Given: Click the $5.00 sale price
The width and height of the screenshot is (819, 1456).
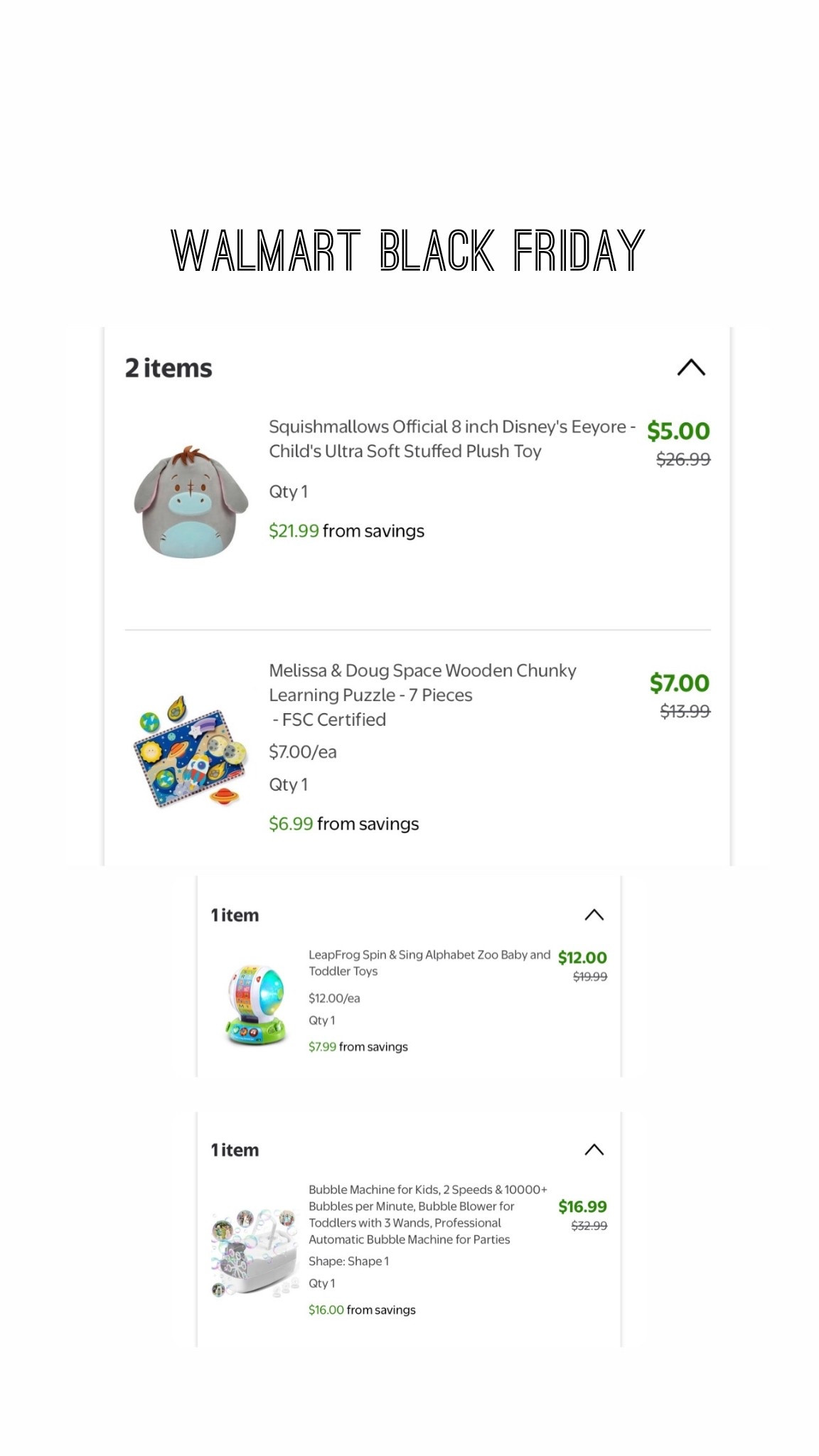Looking at the screenshot, I should point(677,431).
